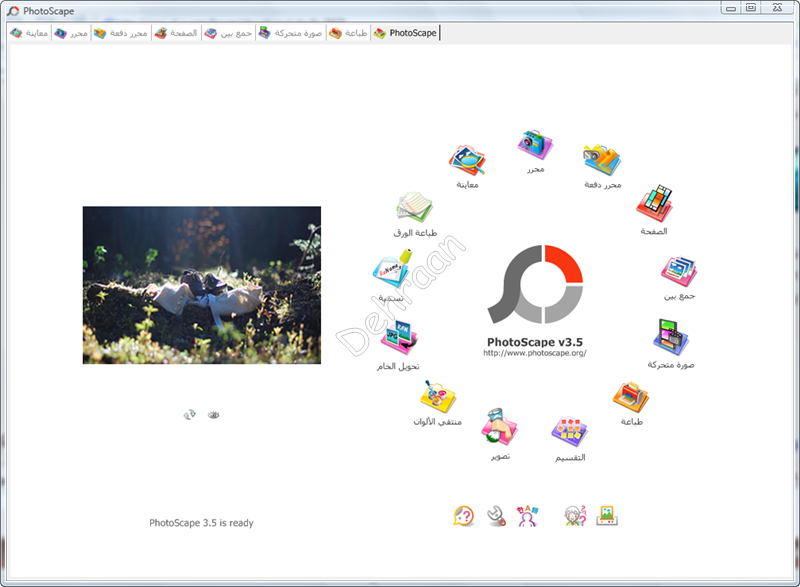Switch to the معاينة tab
This screenshot has width=800, height=587.
tap(30, 33)
